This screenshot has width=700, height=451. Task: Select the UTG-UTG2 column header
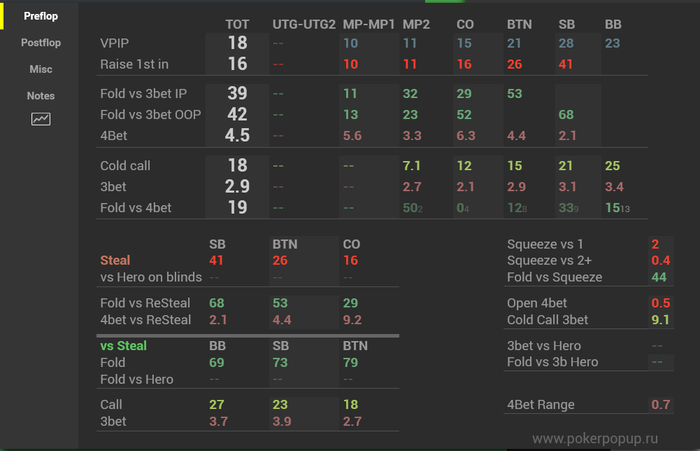304,23
